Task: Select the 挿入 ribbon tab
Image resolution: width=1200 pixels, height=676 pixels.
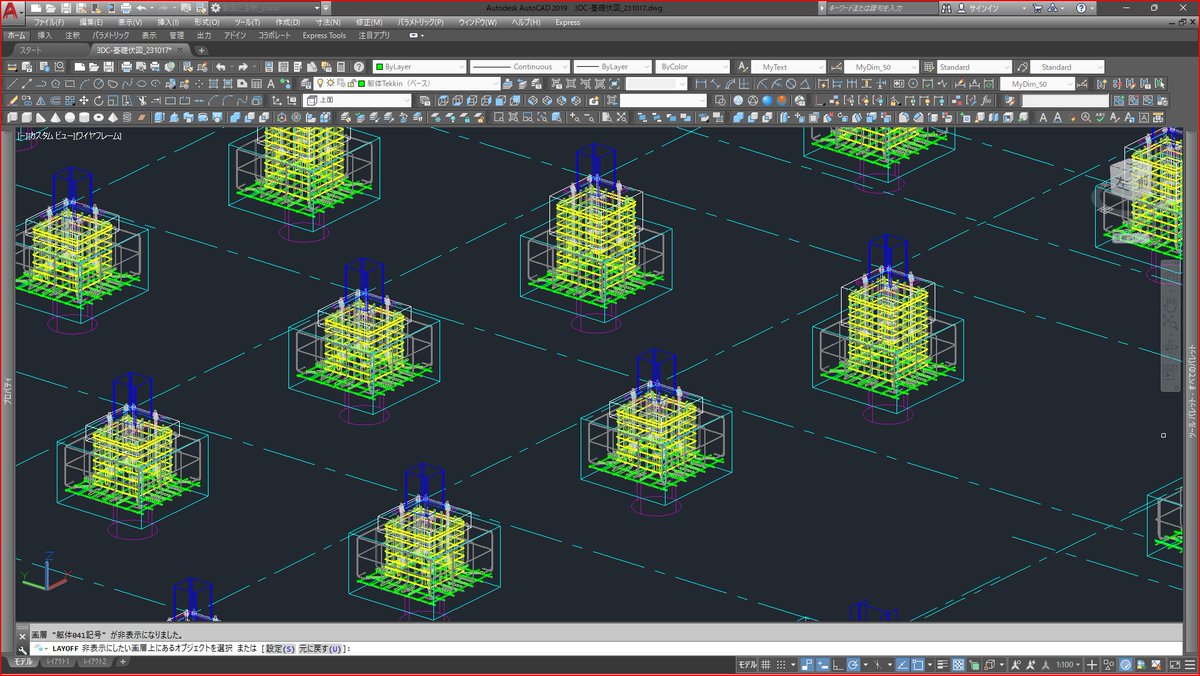Action: click(x=45, y=35)
